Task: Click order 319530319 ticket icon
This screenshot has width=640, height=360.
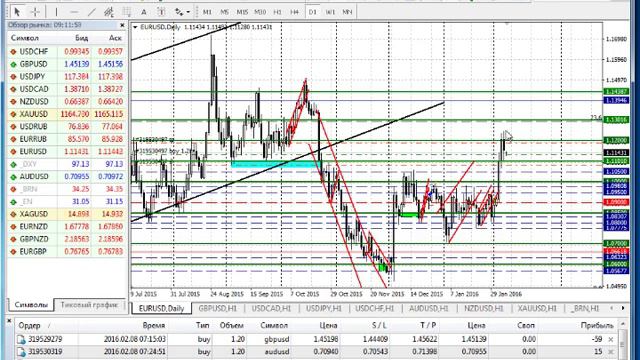Action: [x=21, y=352]
